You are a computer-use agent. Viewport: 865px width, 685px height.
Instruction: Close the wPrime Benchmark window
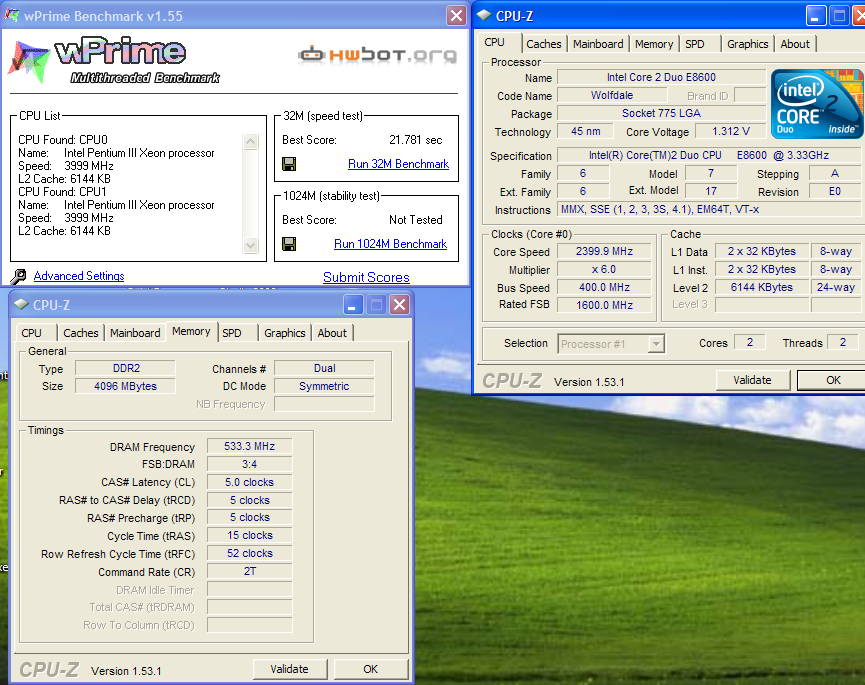point(456,15)
